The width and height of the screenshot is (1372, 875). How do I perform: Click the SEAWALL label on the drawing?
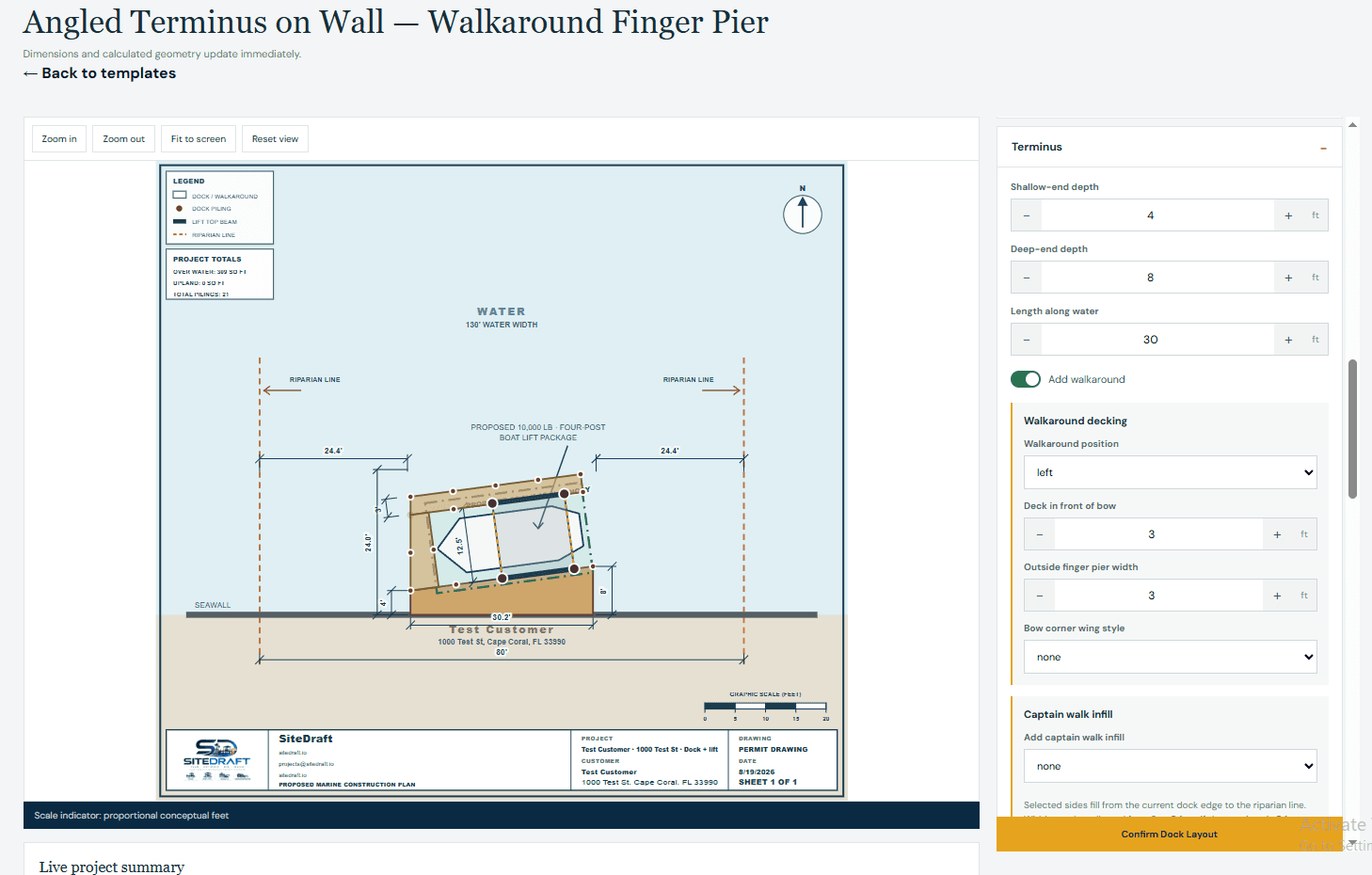213,605
